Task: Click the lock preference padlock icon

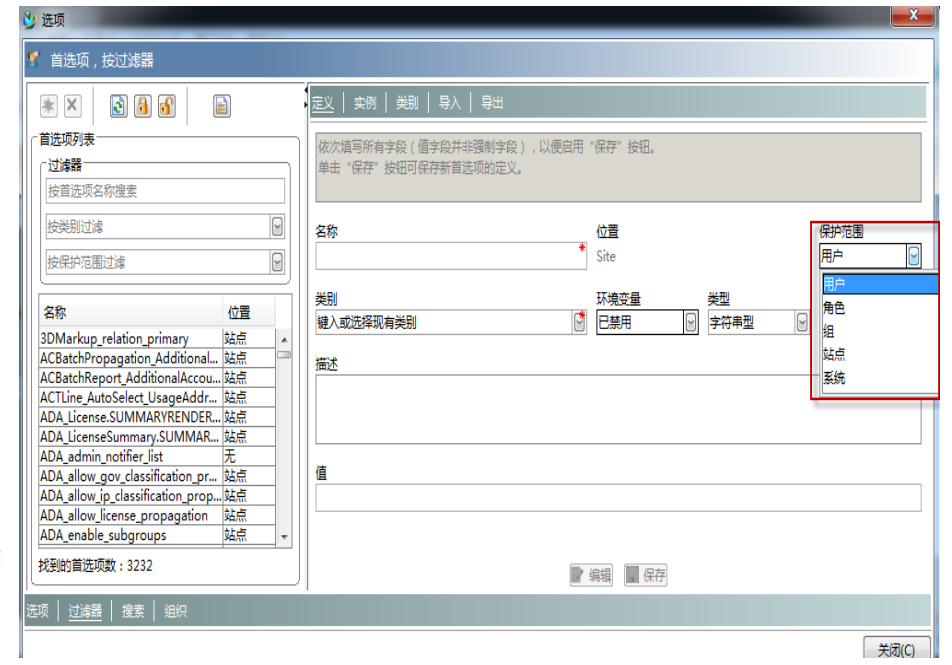Action: (x=143, y=104)
